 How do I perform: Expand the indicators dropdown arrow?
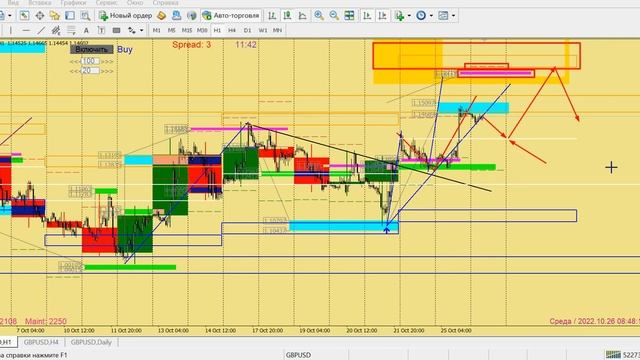pos(409,16)
